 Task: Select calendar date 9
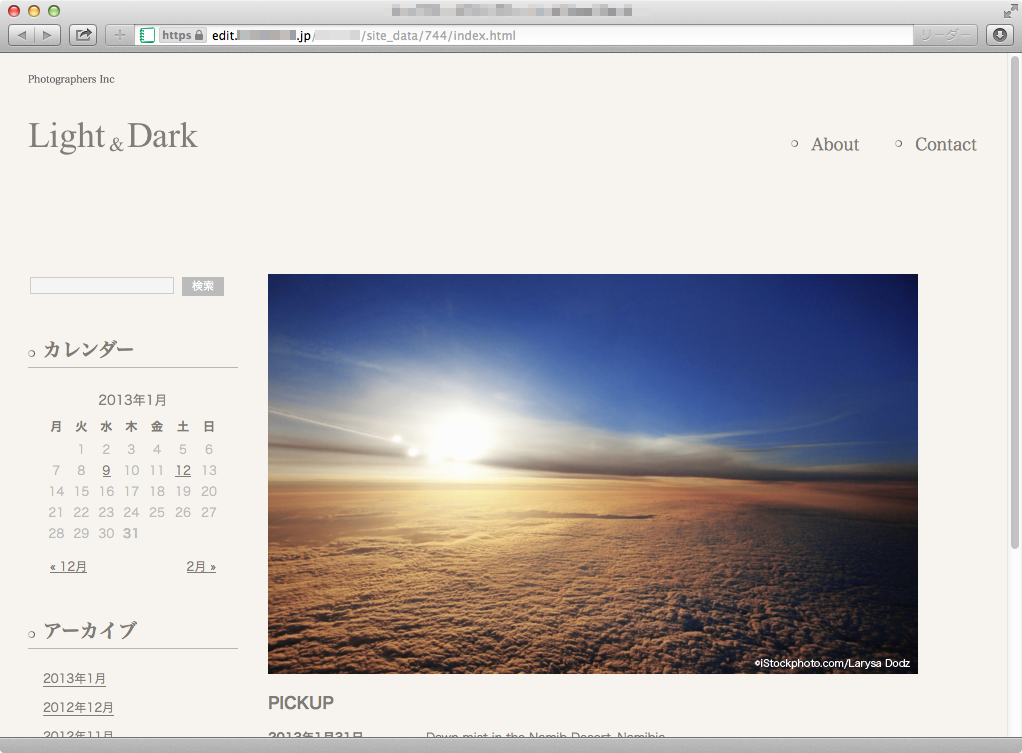pos(106,471)
